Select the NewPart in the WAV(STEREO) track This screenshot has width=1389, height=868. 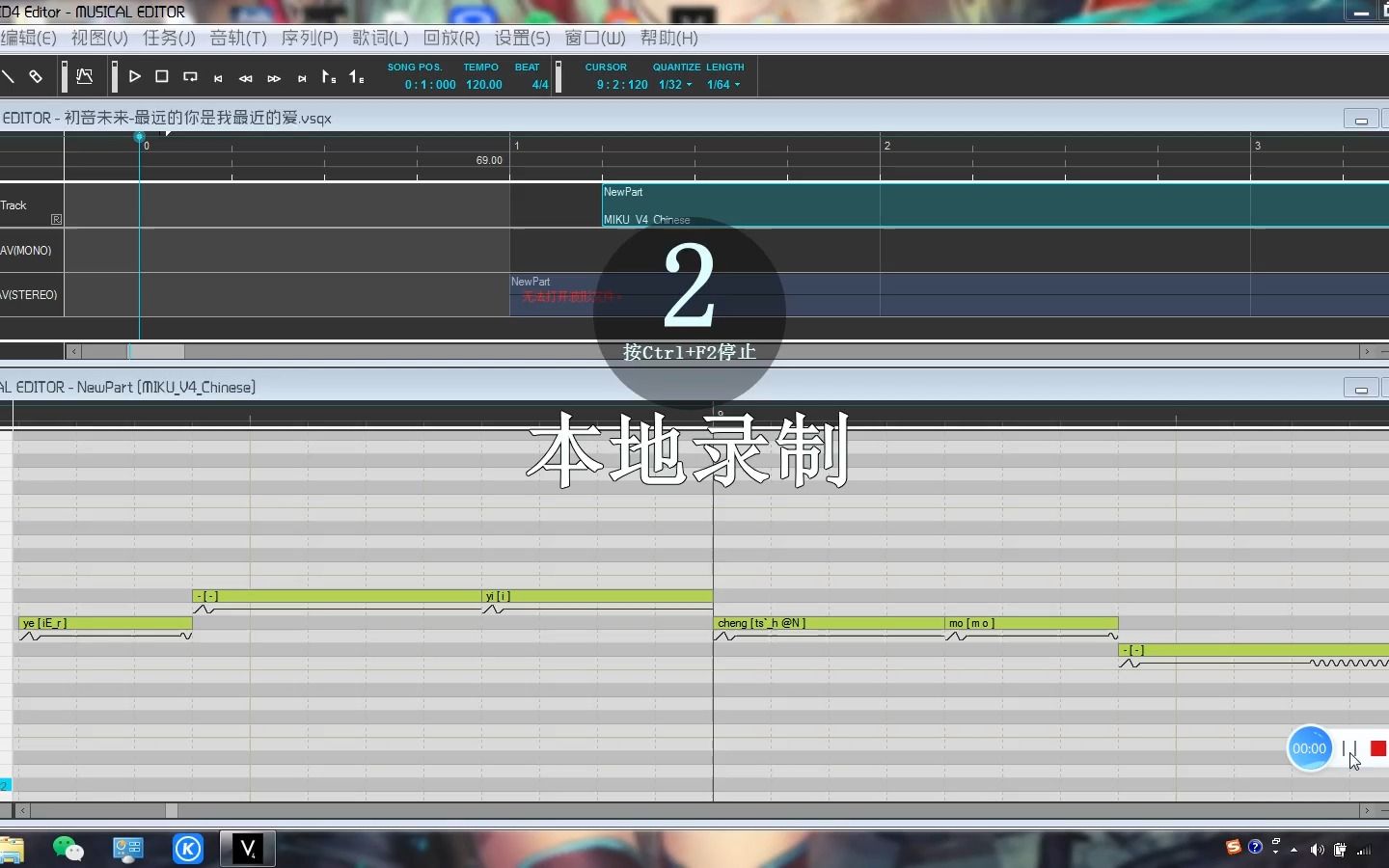(949, 294)
